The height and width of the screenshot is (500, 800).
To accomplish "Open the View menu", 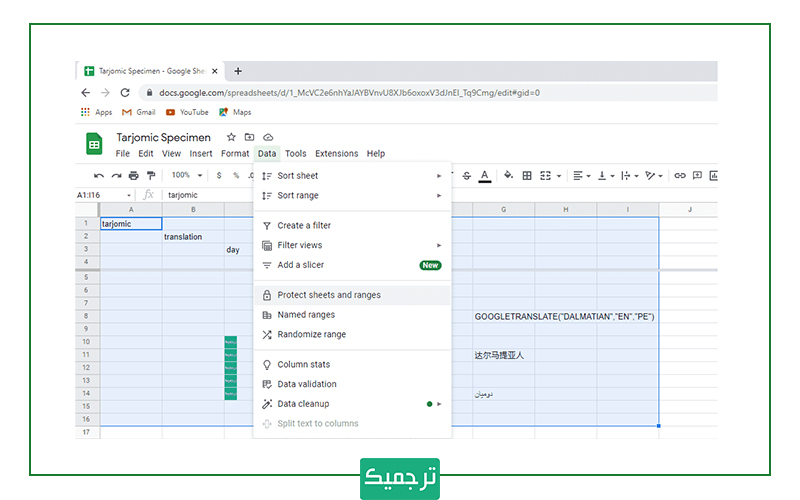I will point(171,154).
